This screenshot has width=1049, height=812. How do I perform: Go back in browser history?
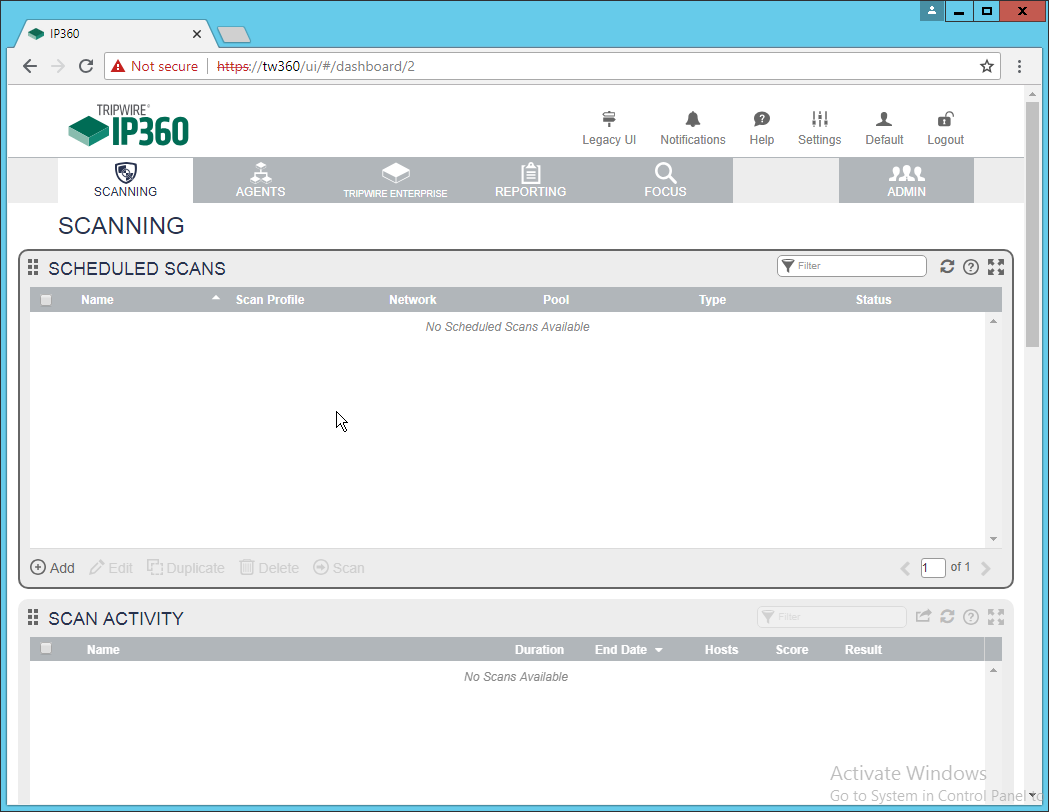click(x=30, y=66)
